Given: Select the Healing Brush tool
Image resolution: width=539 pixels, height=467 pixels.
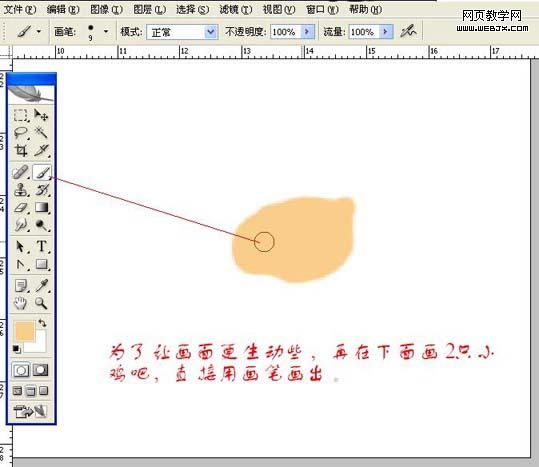Looking at the screenshot, I should [x=21, y=172].
